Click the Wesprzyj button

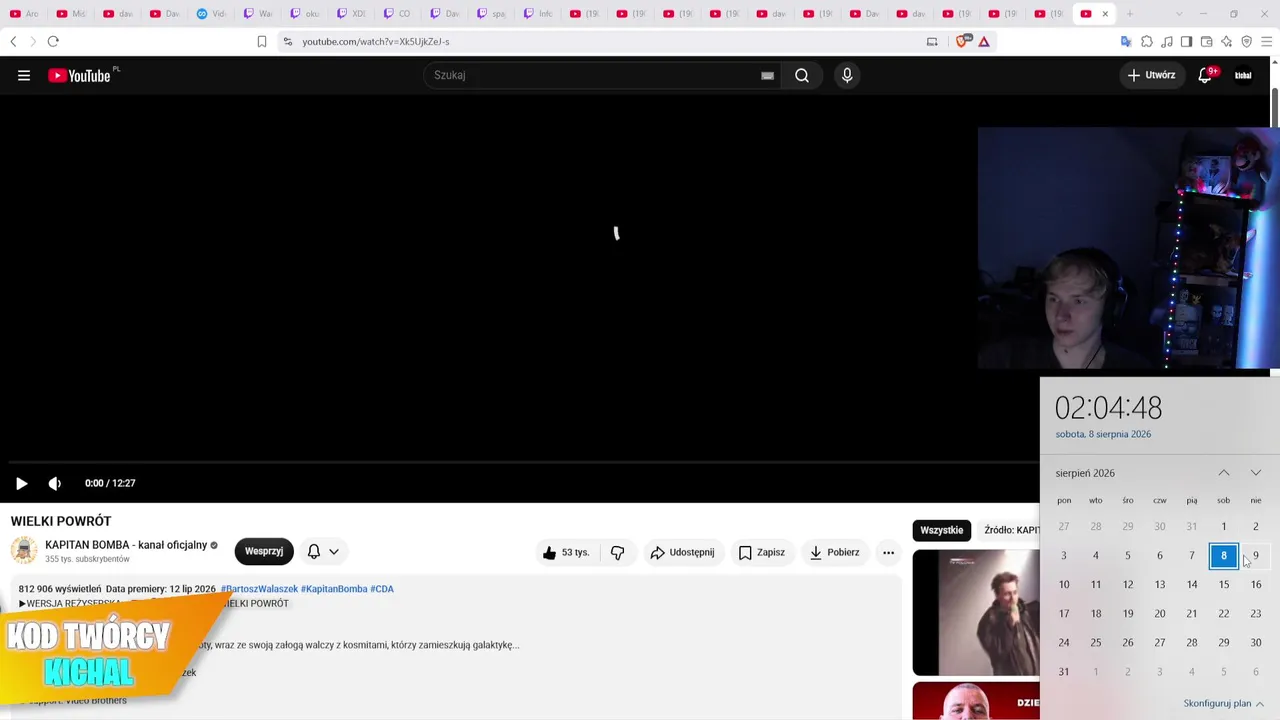pos(264,551)
